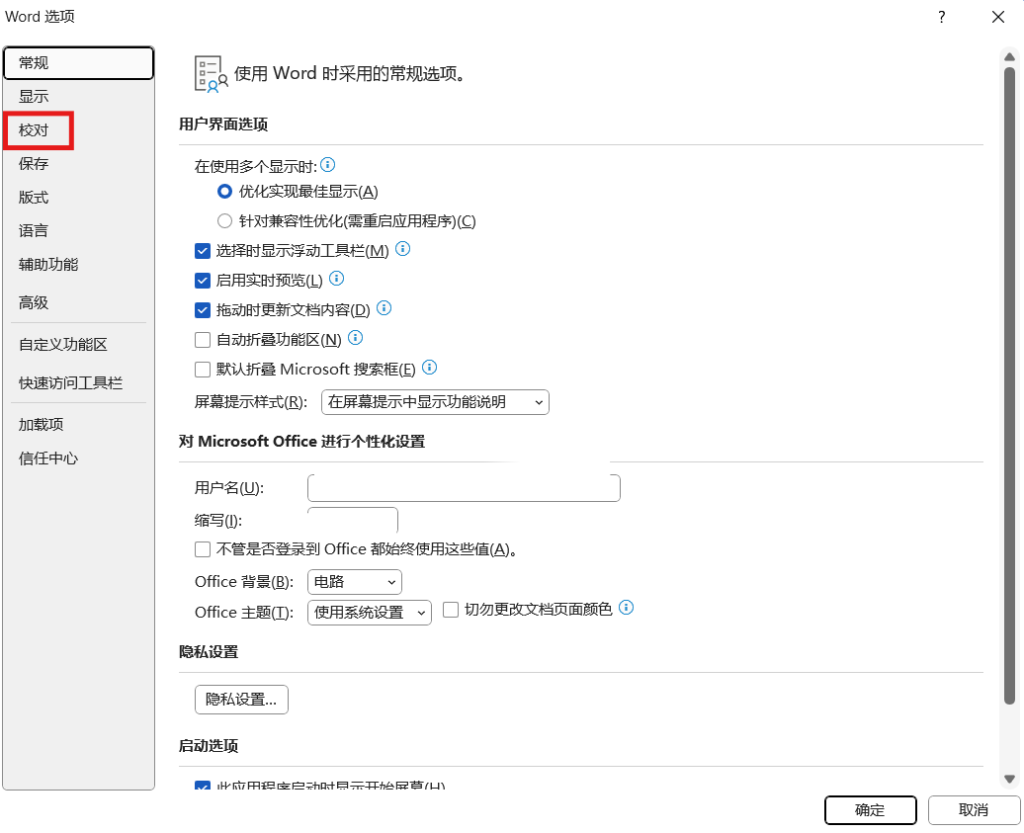This screenshot has height=833, width=1024.
Task: Click the vertical scrollbar thumb
Action: pyautogui.click(x=1009, y=380)
